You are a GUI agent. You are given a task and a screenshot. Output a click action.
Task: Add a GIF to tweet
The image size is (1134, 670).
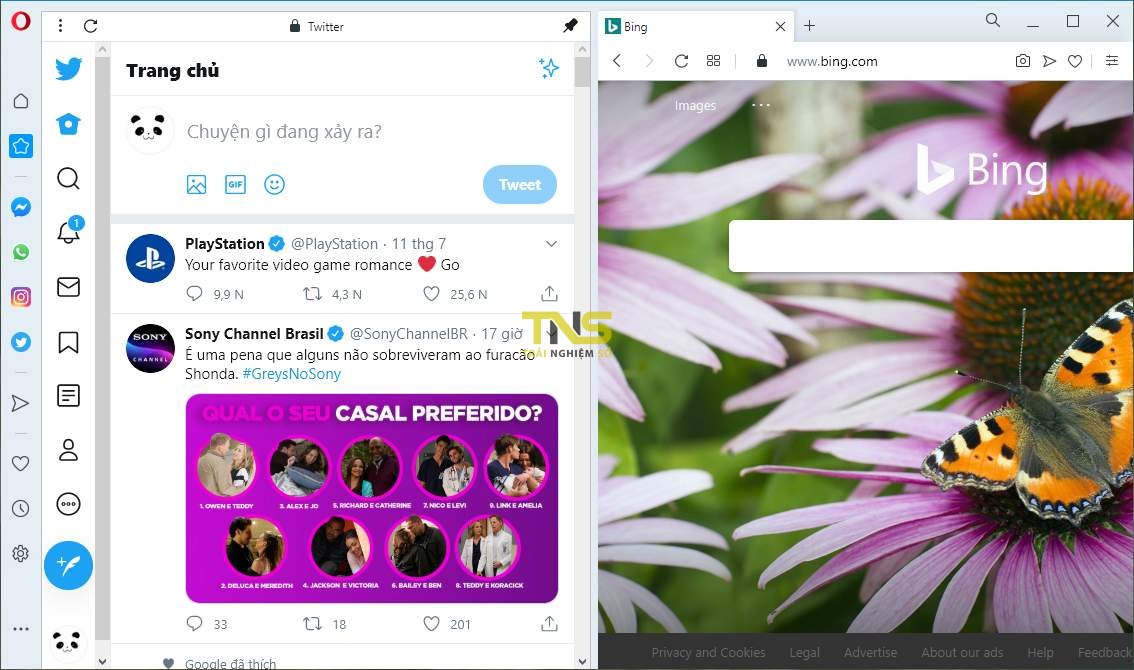tap(235, 185)
